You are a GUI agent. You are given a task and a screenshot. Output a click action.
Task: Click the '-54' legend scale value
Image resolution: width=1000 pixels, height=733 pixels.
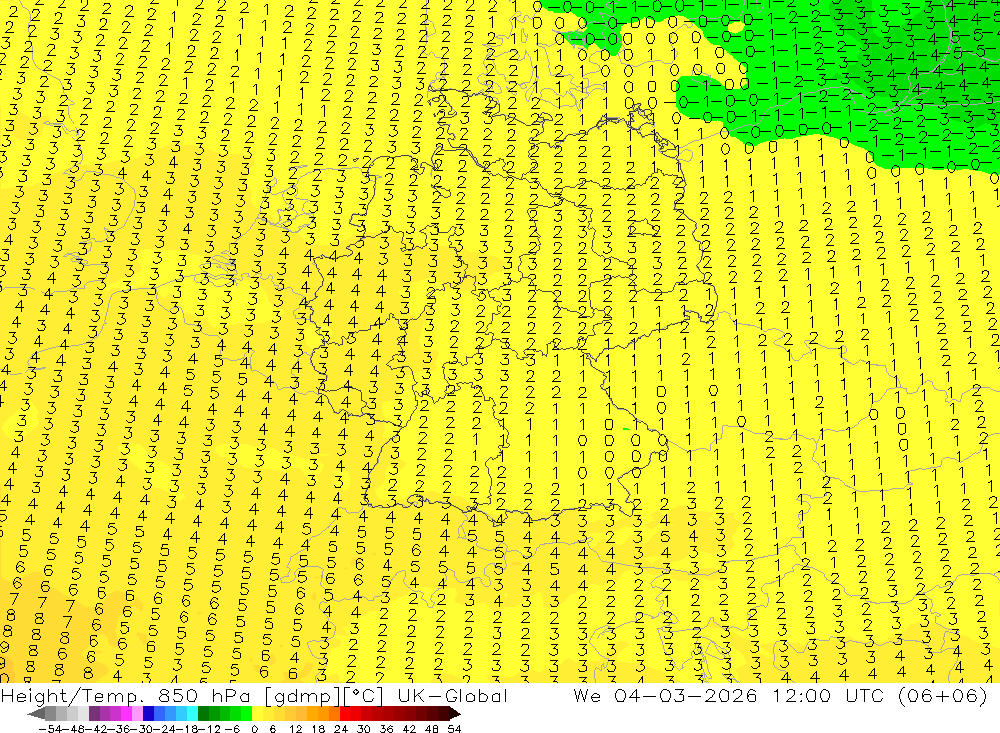(50, 729)
